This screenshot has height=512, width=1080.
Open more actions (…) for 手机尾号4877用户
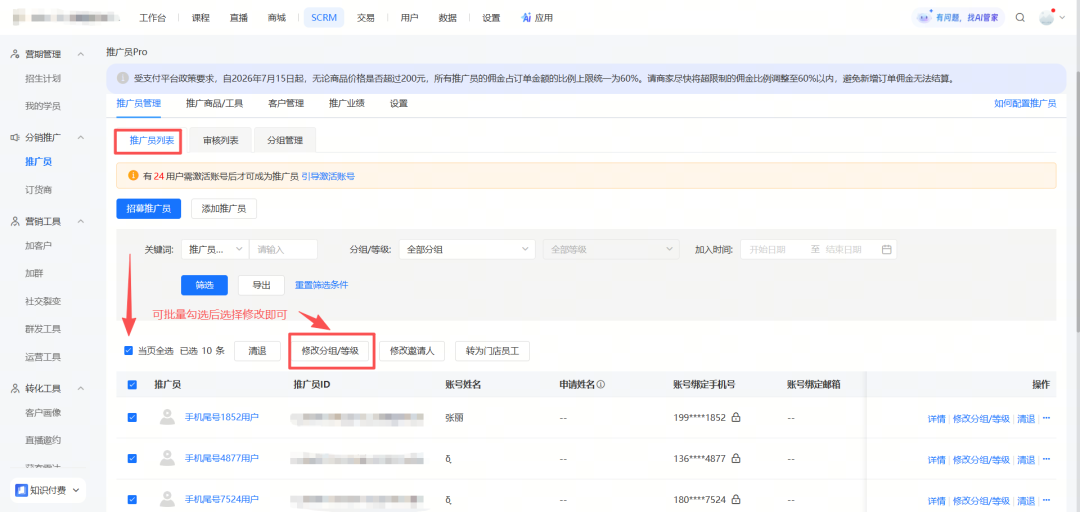click(x=1046, y=459)
